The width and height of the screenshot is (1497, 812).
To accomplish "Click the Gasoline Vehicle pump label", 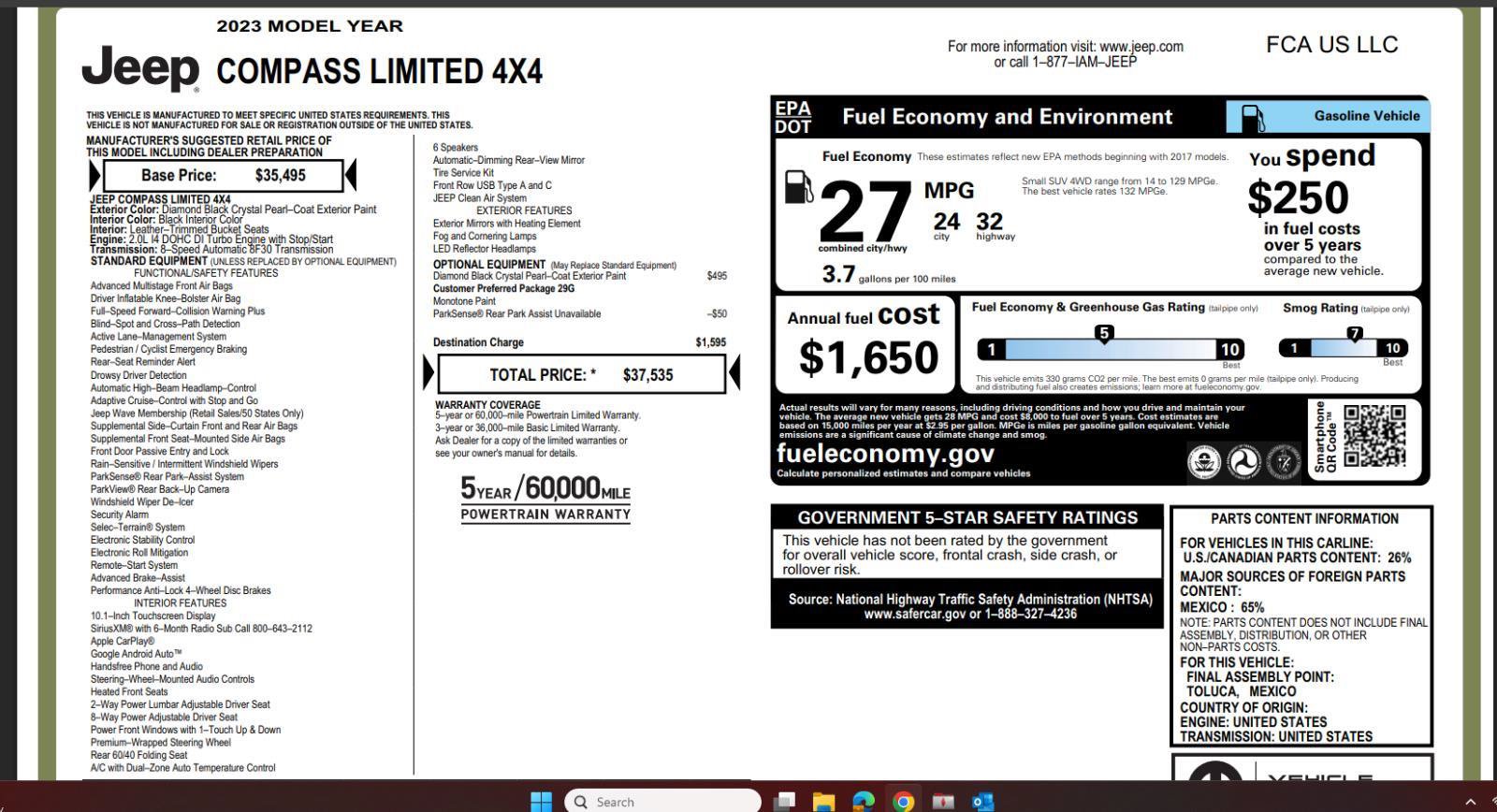I will point(1329,116).
